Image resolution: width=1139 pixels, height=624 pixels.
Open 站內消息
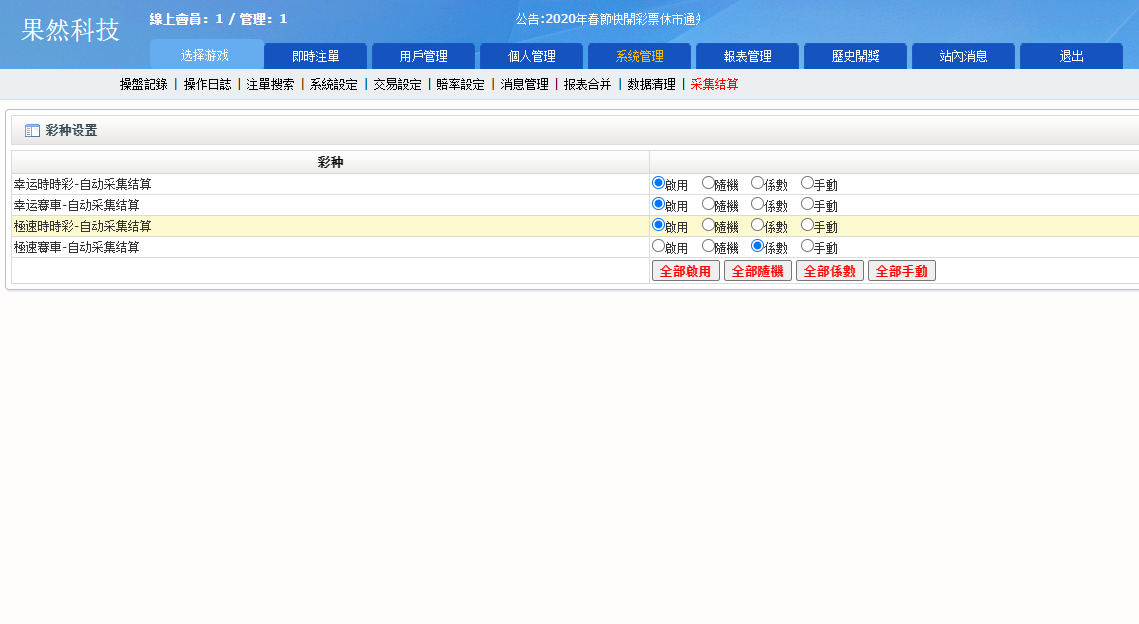[x=962, y=56]
